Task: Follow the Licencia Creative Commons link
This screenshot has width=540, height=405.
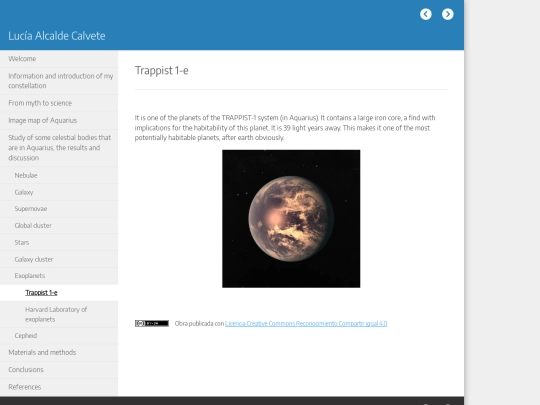Action: [306, 323]
